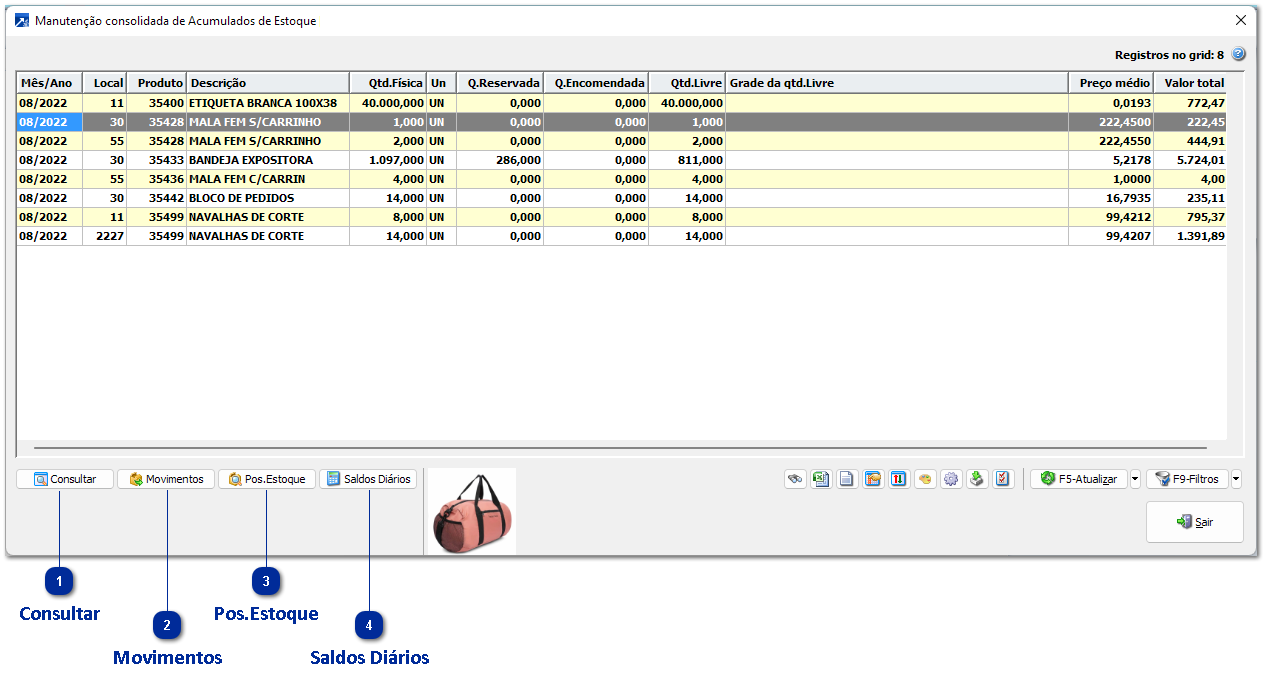Export grid using the Excel icon

[821, 479]
